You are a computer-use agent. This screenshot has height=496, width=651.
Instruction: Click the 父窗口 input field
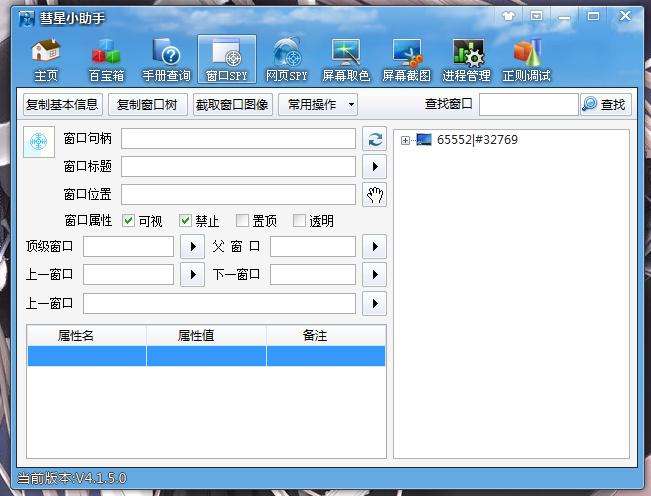(313, 247)
